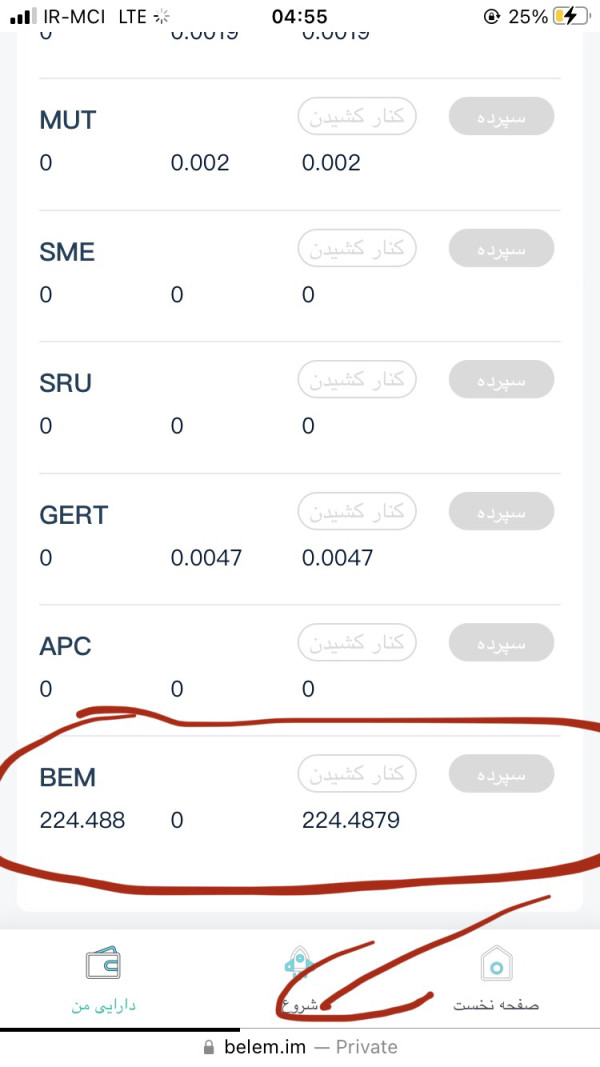The height and width of the screenshot is (1067, 600).
Task: Tap the rotation lock status icon
Action: [x=491, y=16]
